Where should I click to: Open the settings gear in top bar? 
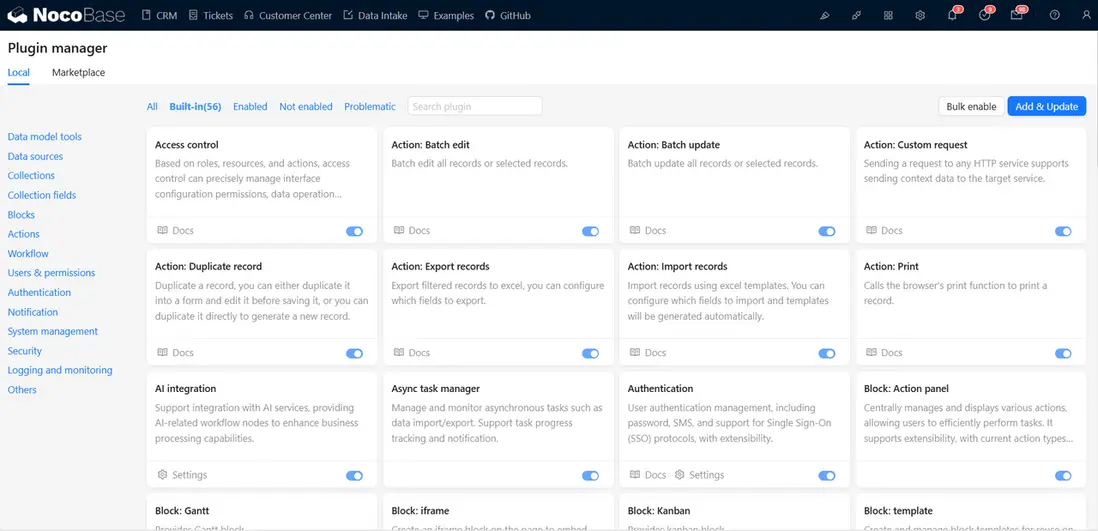(920, 15)
